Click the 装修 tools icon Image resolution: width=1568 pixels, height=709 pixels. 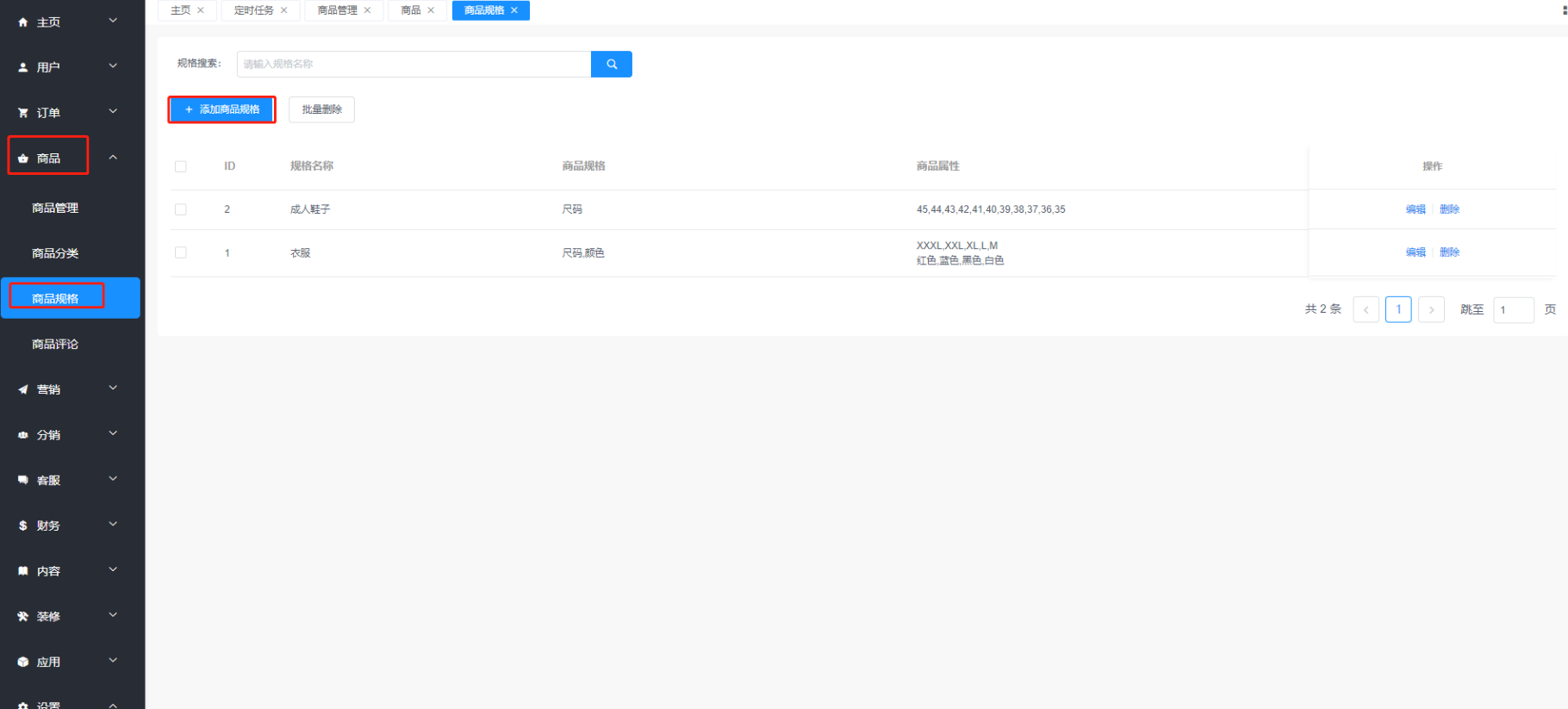(x=23, y=617)
